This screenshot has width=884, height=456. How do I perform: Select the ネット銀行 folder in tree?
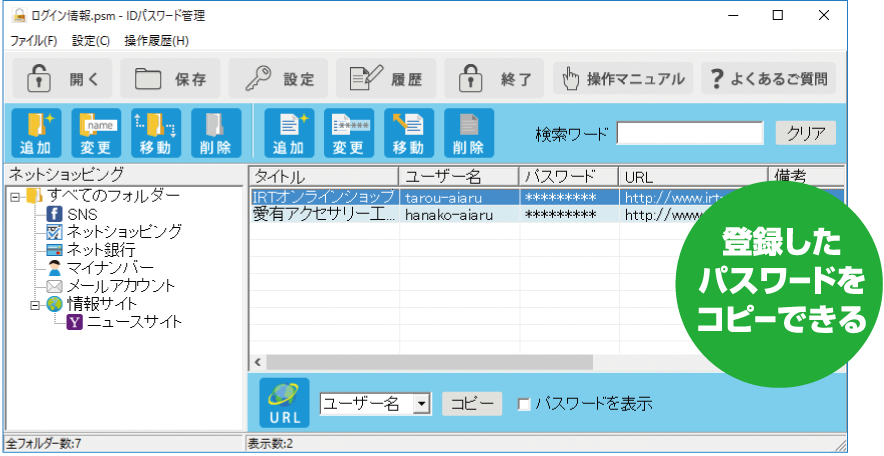[100, 250]
